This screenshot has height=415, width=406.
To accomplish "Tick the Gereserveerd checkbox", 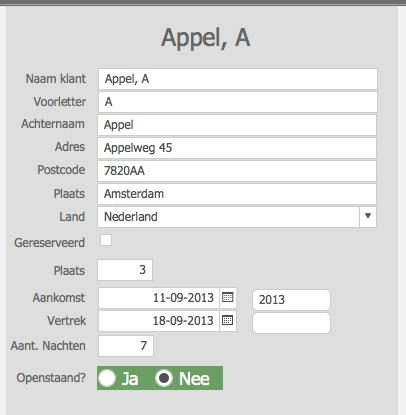I will [106, 240].
